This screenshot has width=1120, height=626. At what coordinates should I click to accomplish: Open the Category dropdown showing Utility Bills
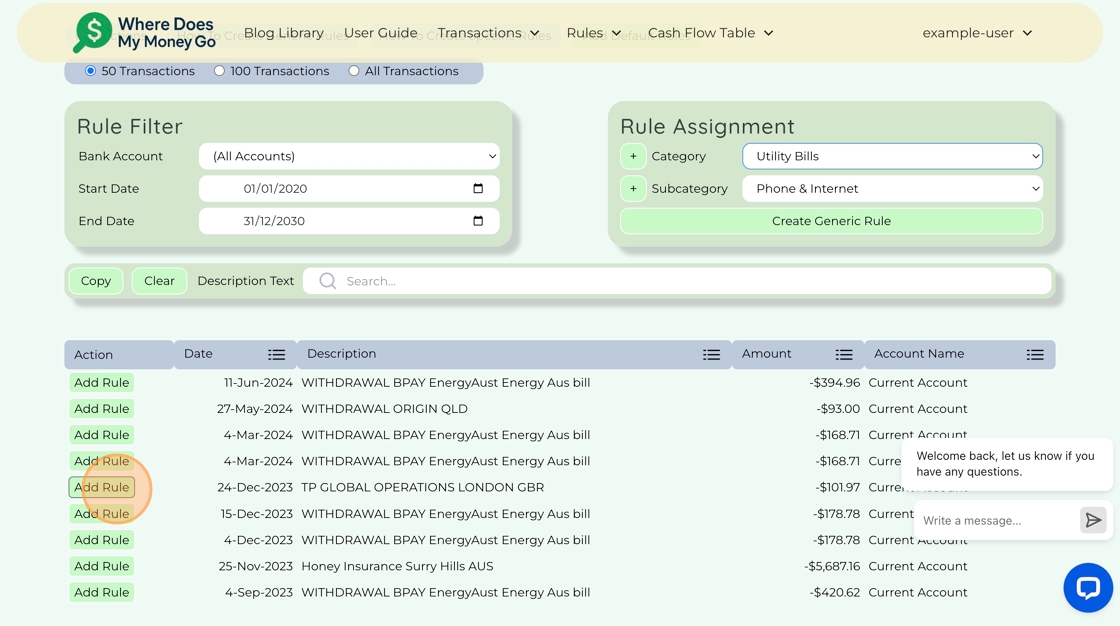[x=892, y=156]
